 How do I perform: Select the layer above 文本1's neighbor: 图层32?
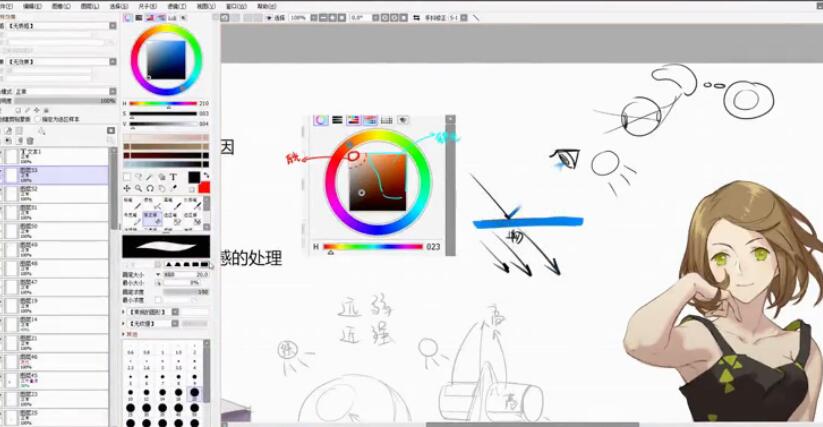[56, 194]
